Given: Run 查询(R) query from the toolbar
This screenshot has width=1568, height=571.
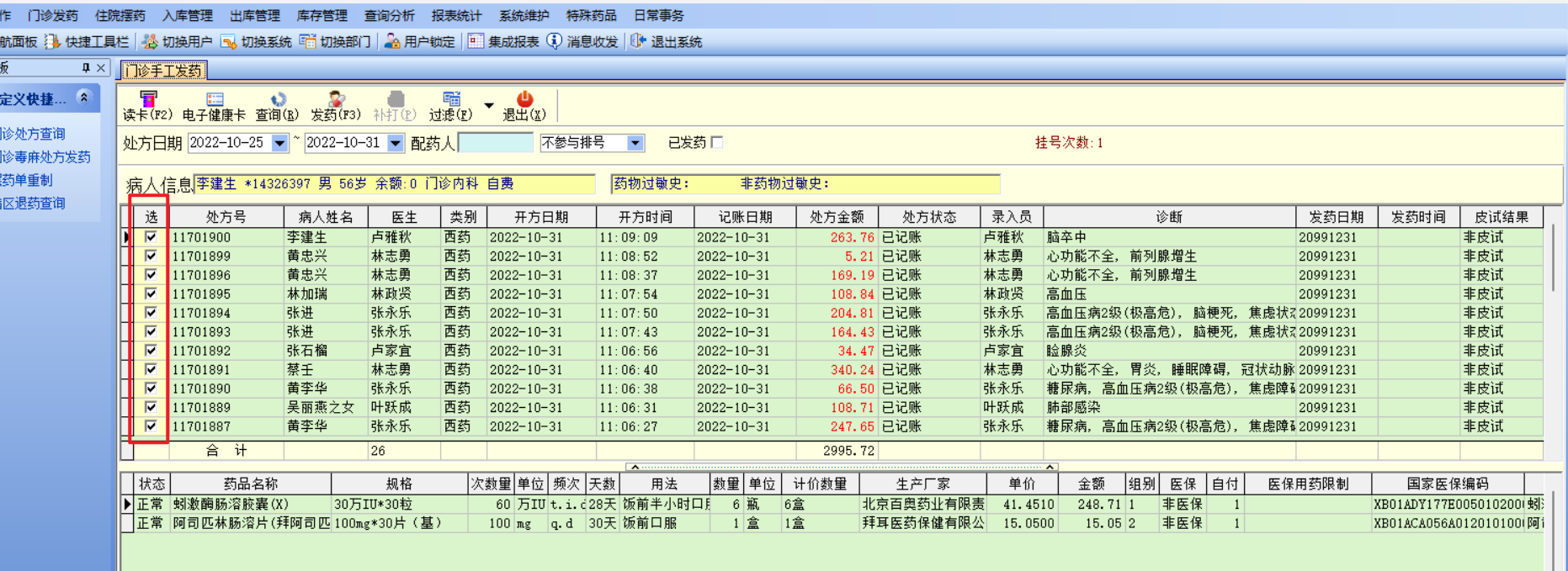Looking at the screenshot, I should pos(277,107).
